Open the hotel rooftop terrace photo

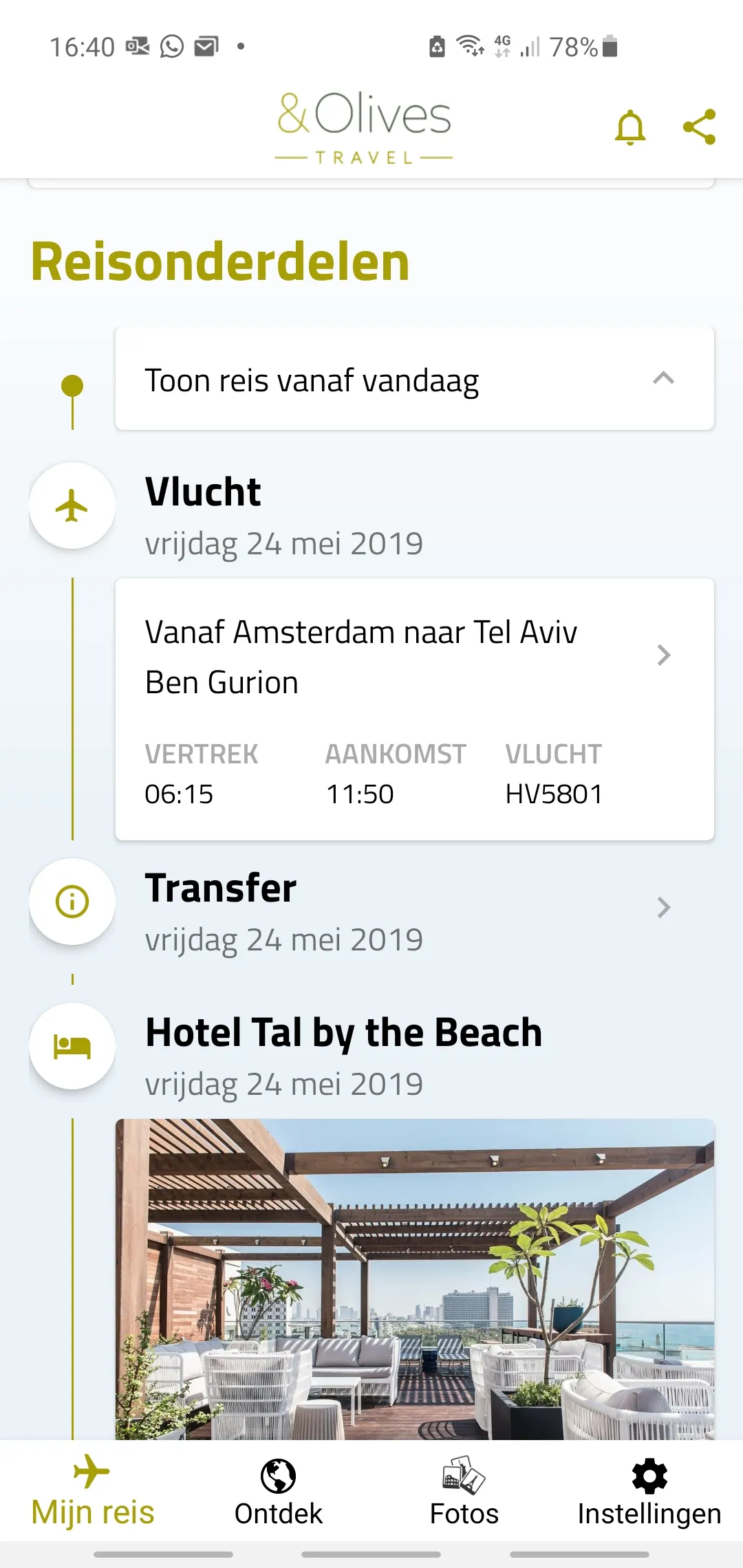coord(414,1279)
